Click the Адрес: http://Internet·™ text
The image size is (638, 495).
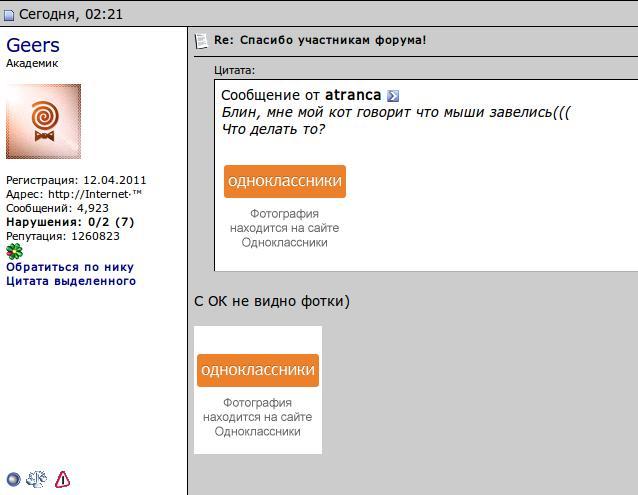click(74, 194)
